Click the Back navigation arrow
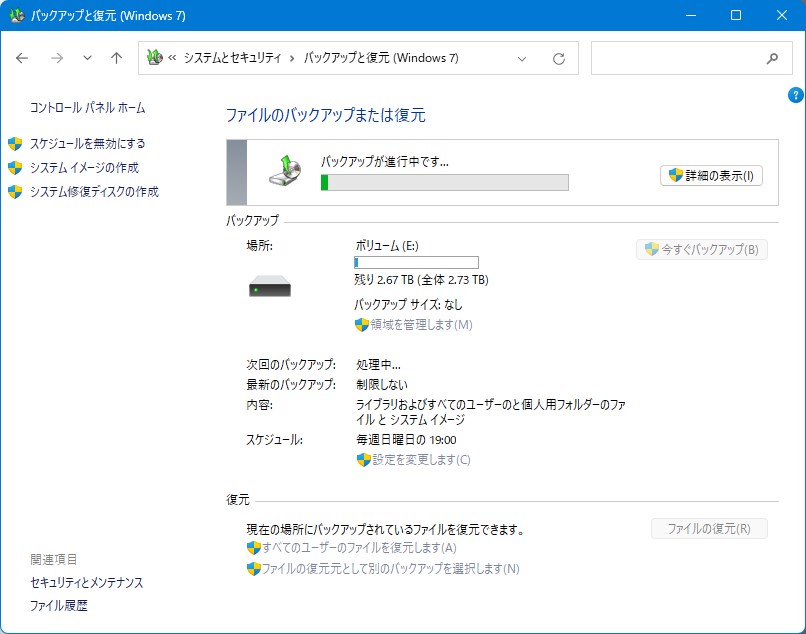Viewport: 806px width, 634px height. [22, 58]
